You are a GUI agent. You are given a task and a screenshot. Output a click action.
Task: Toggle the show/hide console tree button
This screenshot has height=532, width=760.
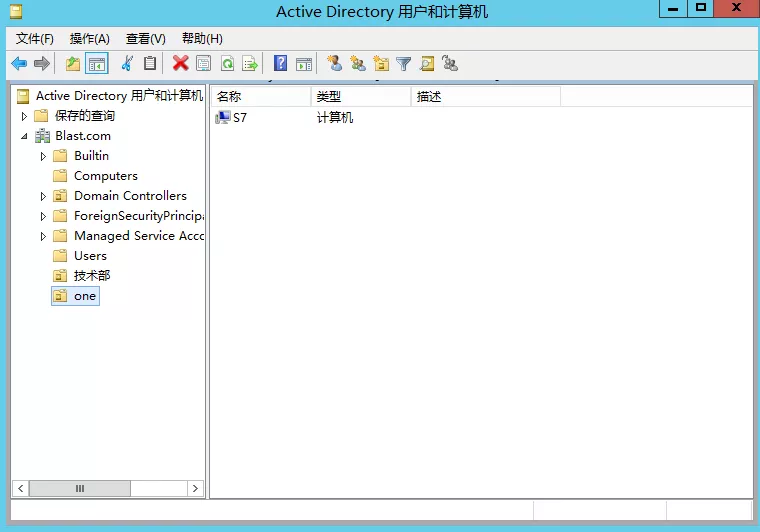97,64
